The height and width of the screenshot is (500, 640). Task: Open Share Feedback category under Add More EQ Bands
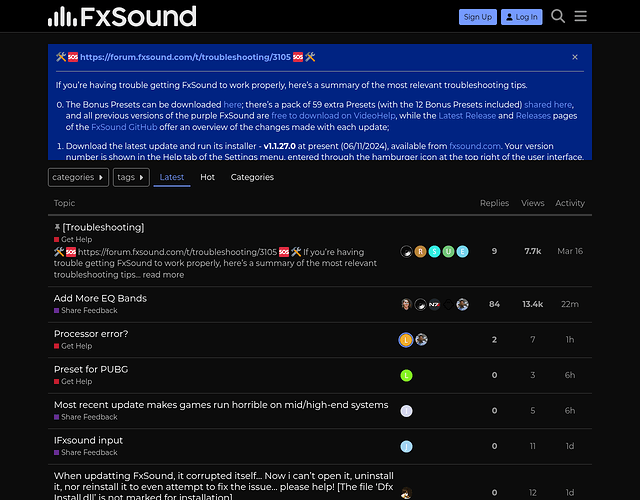point(86,311)
